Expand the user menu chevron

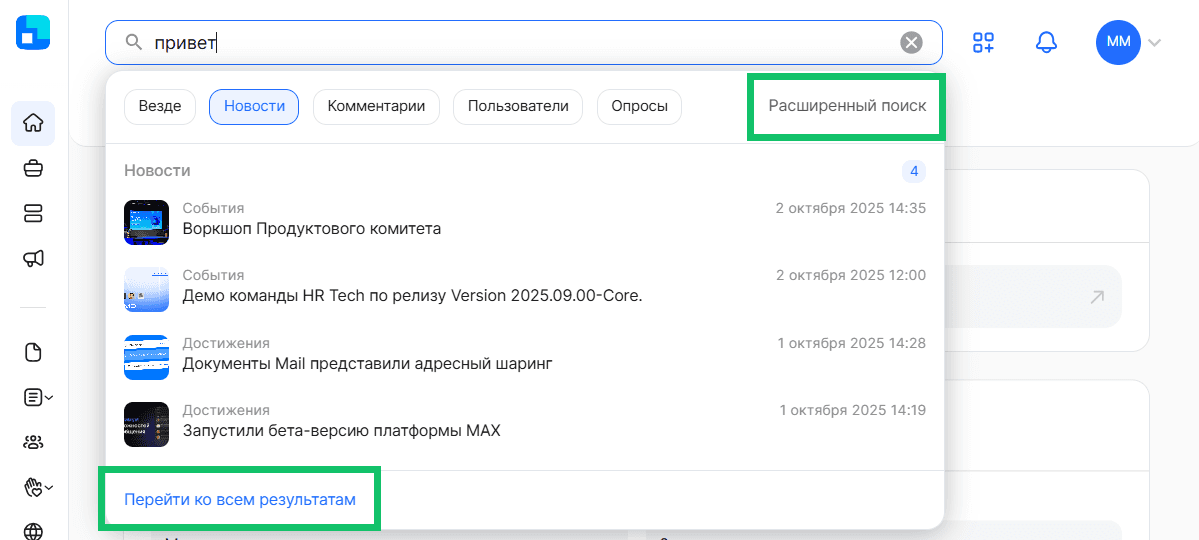click(x=1154, y=43)
